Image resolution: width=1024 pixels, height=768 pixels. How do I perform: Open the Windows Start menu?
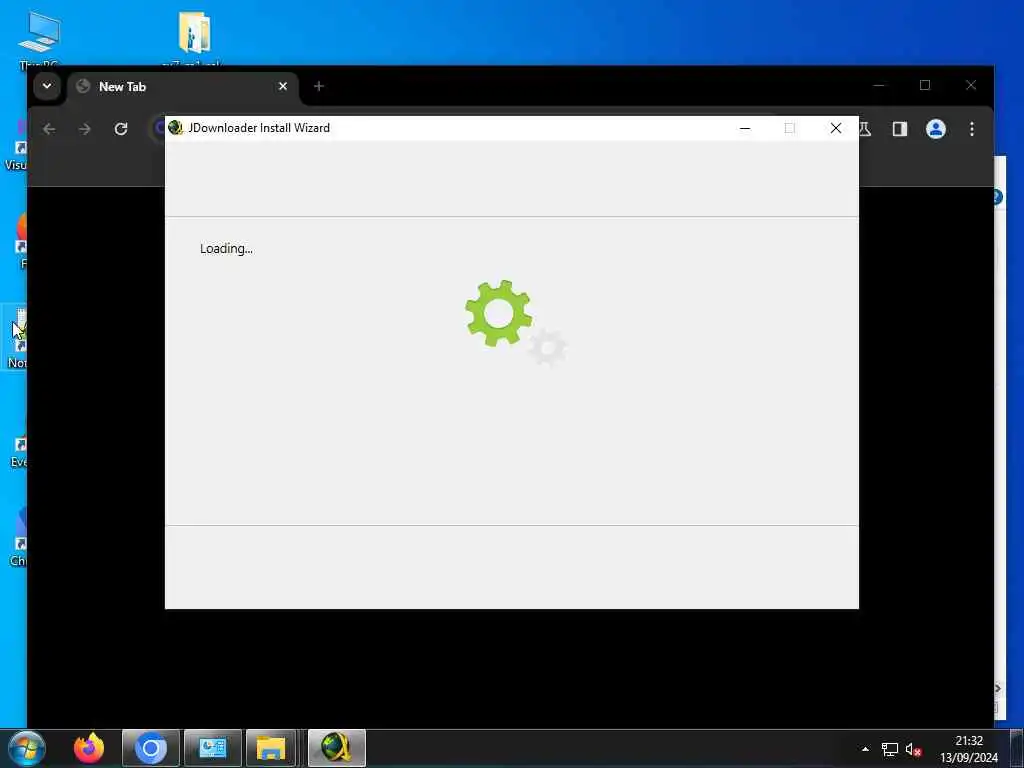click(27, 748)
